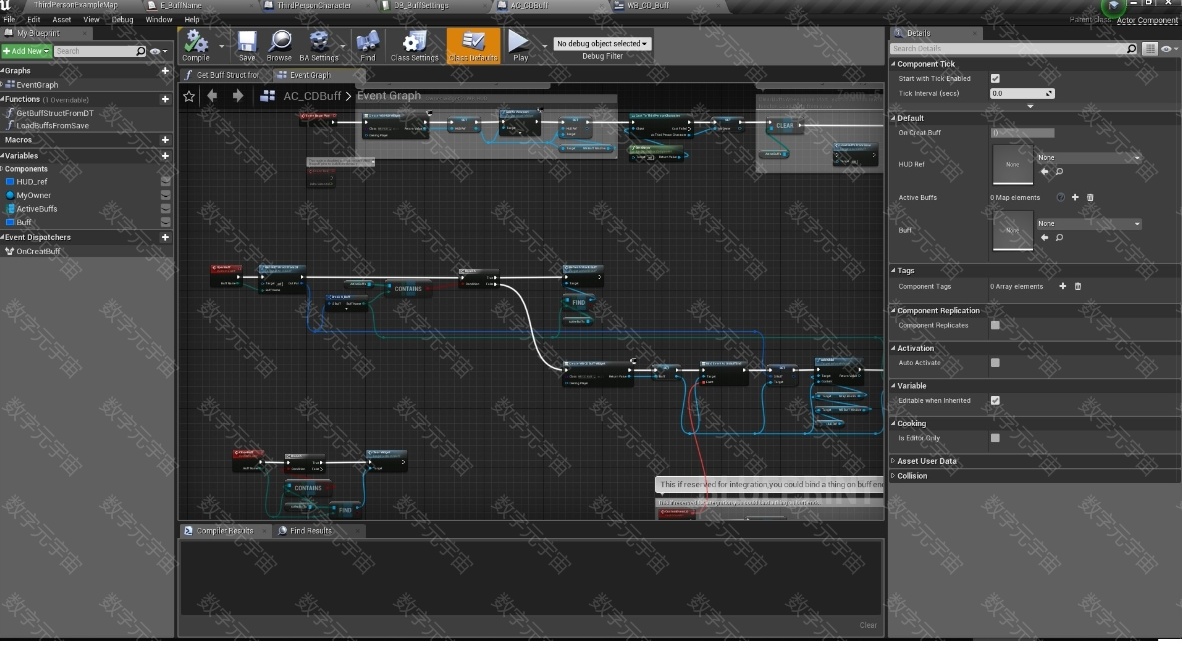Open the File menu
The image size is (1182, 663).
coord(9,20)
